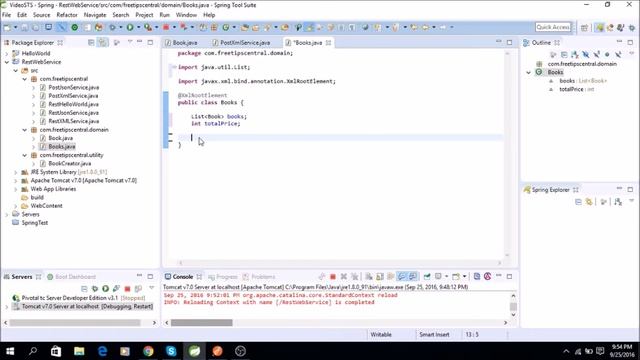Terminate the console process red square
The width and height of the screenshot is (640, 360).
pyautogui.click(x=333, y=277)
